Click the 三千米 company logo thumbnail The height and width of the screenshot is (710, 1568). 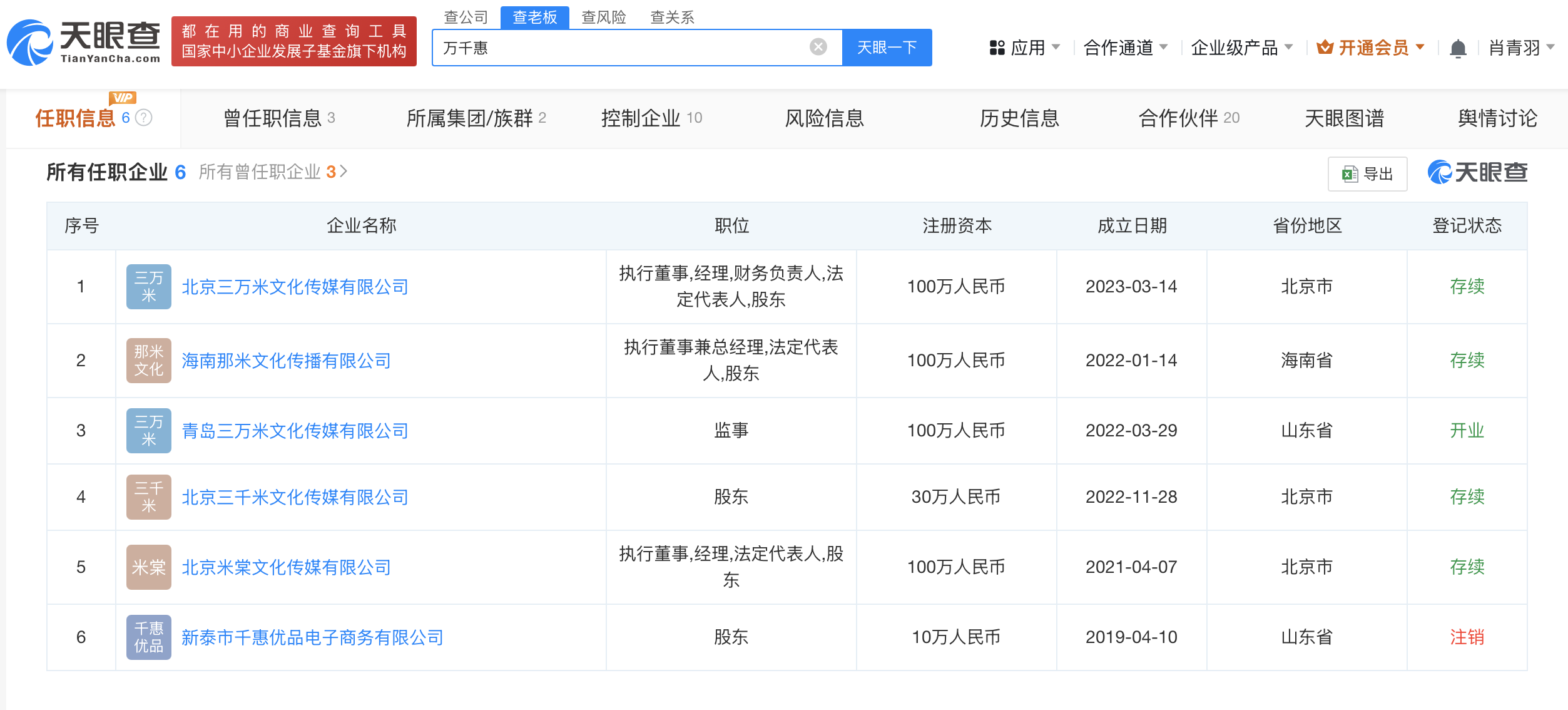[x=149, y=497]
